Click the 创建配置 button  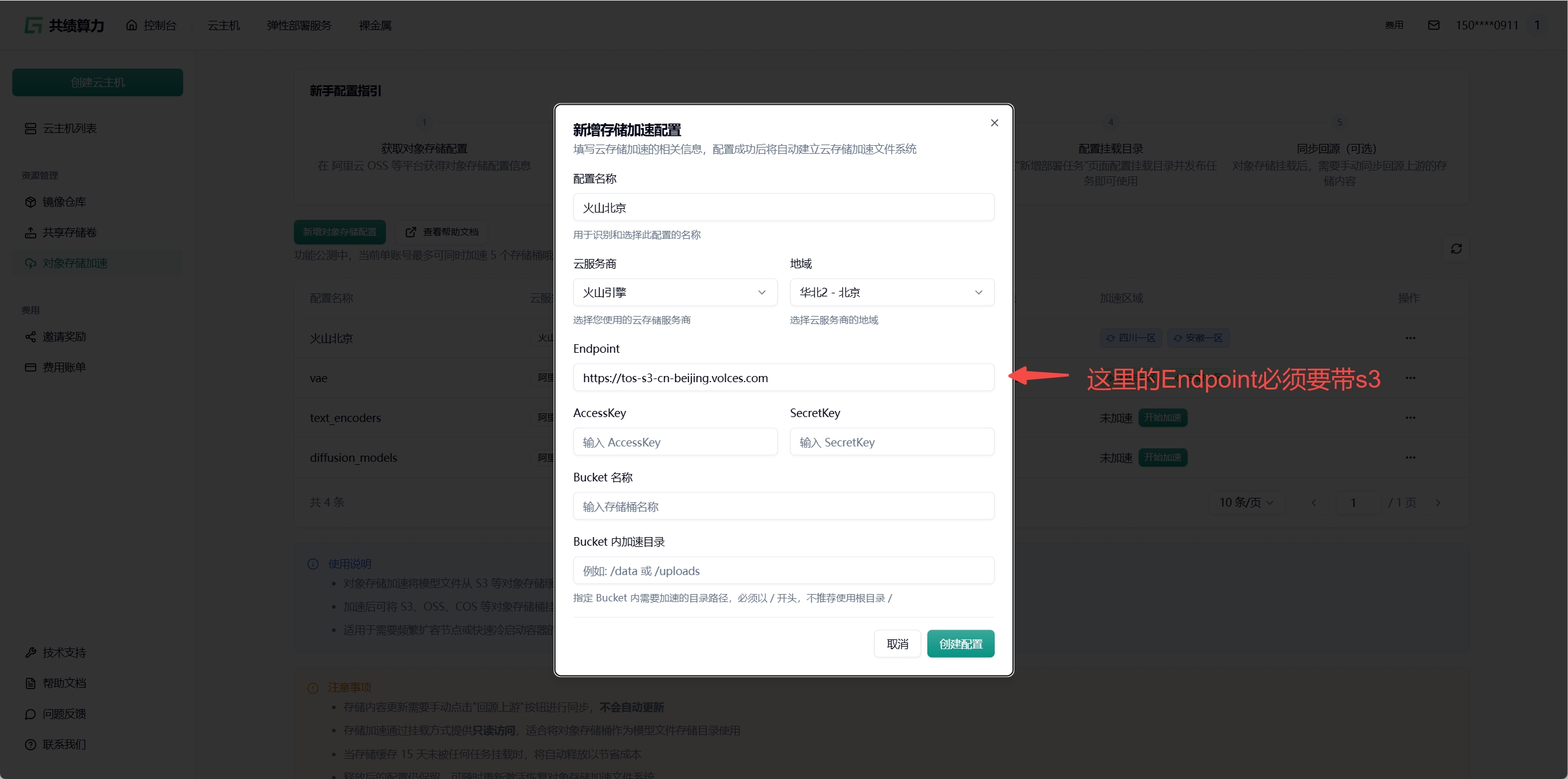[960, 644]
